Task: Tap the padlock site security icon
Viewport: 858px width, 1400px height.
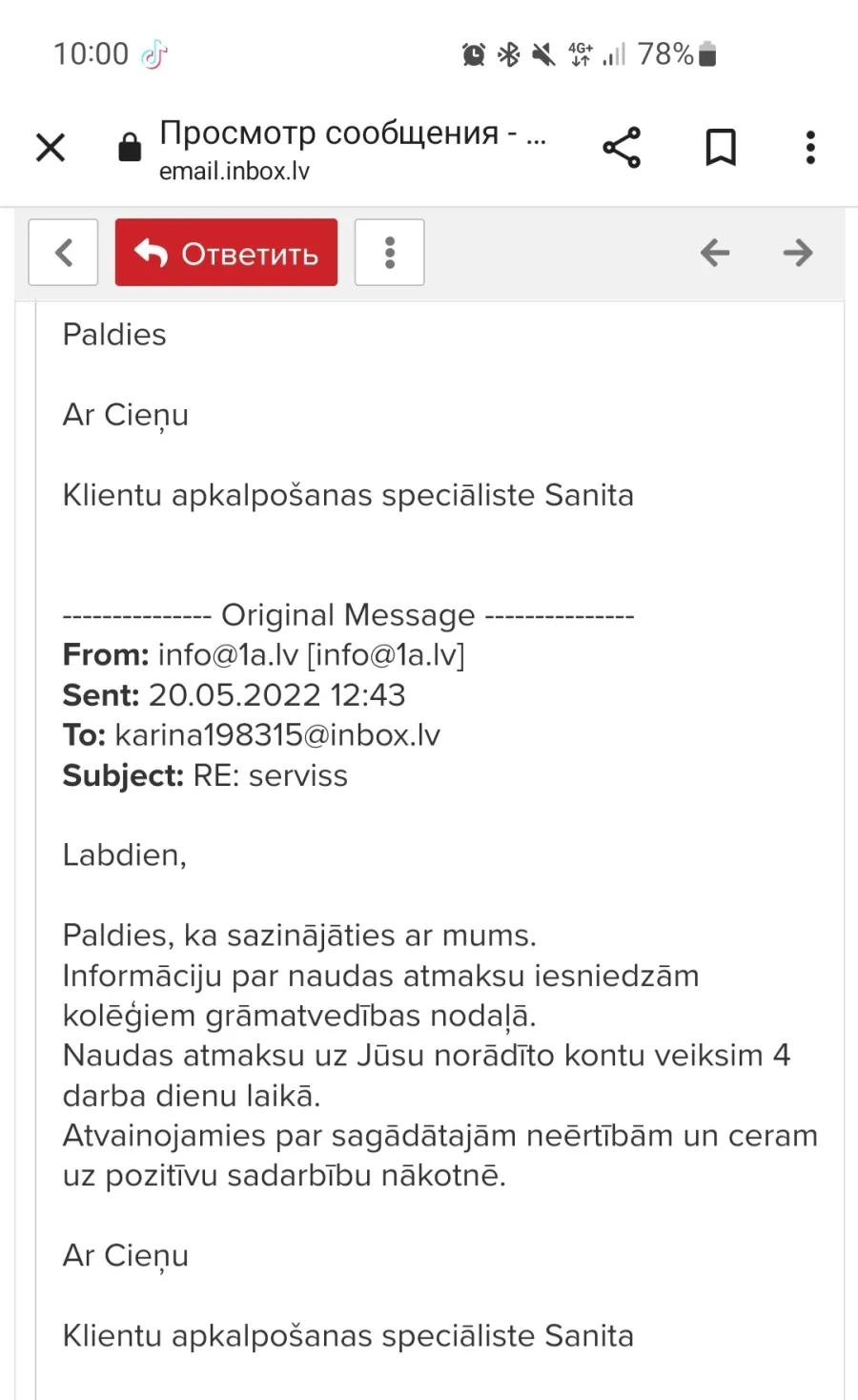Action: click(130, 147)
